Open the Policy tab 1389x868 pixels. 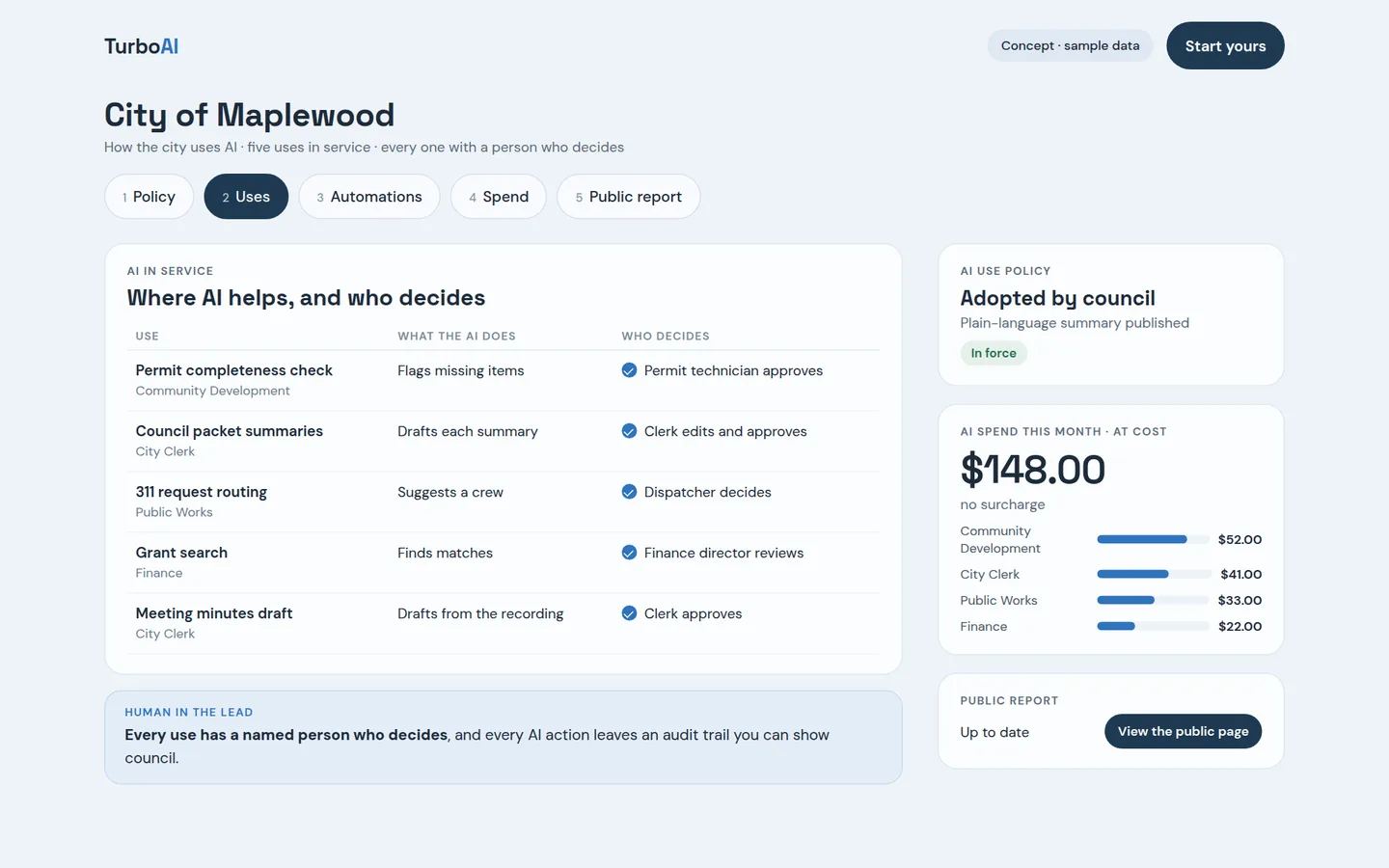[149, 197]
